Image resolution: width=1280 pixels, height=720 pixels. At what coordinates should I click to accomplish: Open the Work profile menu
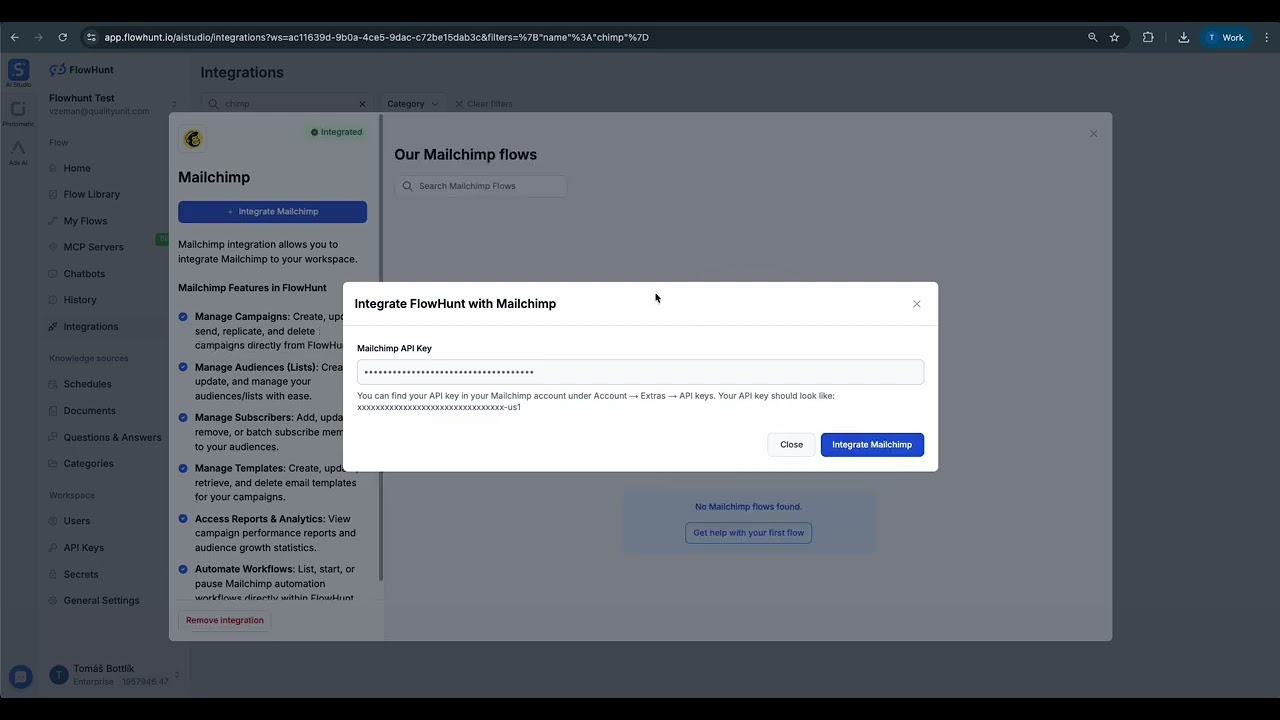tap(1225, 37)
